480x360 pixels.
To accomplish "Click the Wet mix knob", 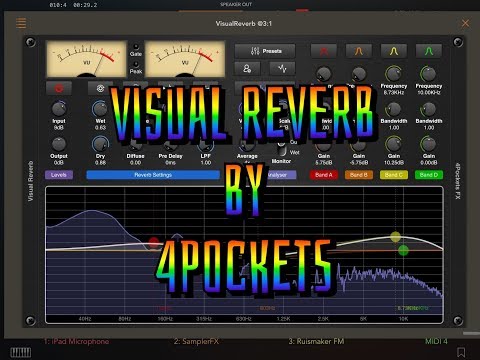I will tap(100, 109).
